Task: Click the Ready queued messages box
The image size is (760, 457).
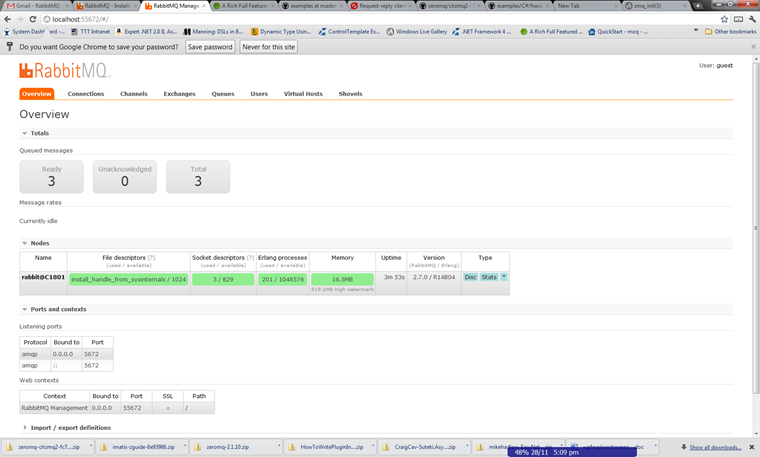Action: (x=51, y=177)
